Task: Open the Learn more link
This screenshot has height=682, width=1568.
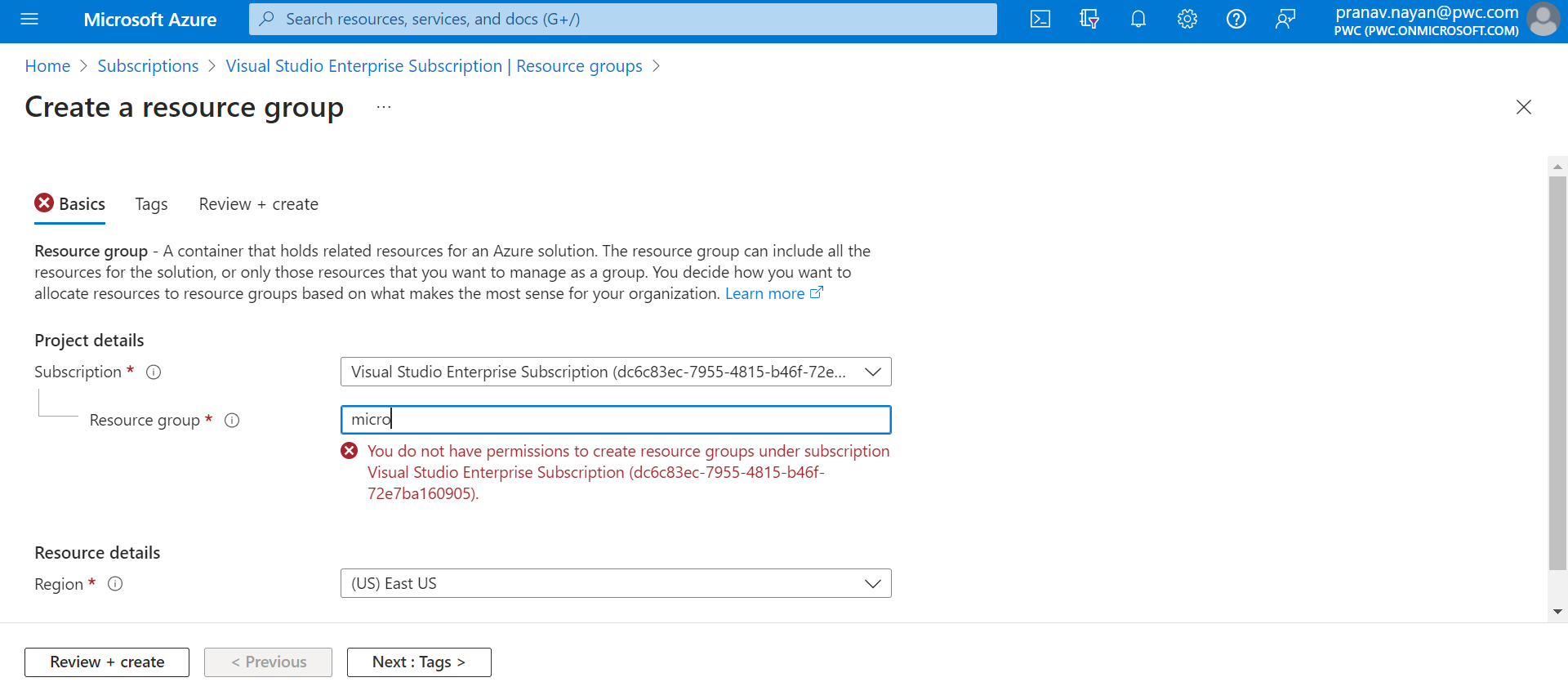Action: pyautogui.click(x=764, y=293)
